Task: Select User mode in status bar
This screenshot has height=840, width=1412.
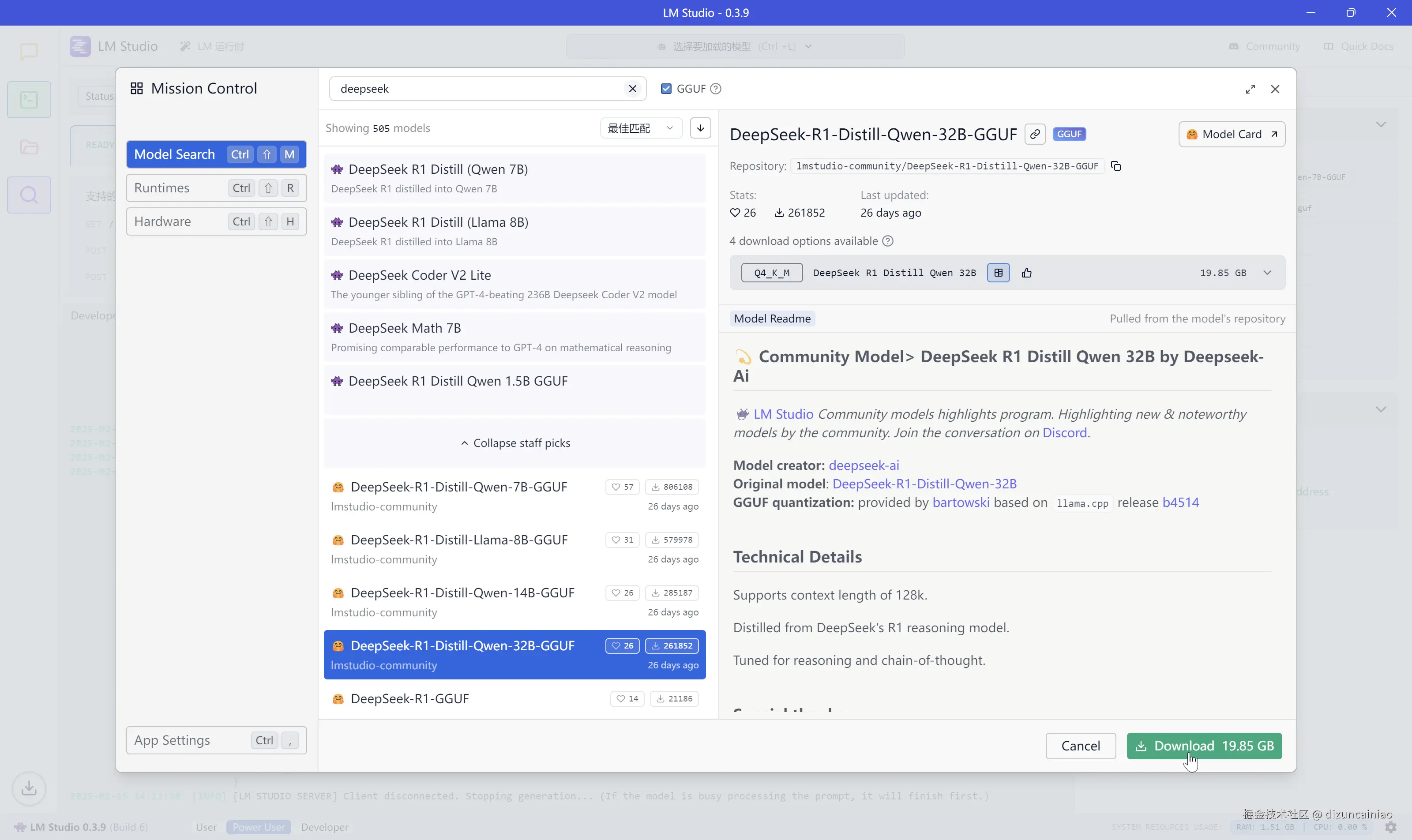Action: (206, 827)
